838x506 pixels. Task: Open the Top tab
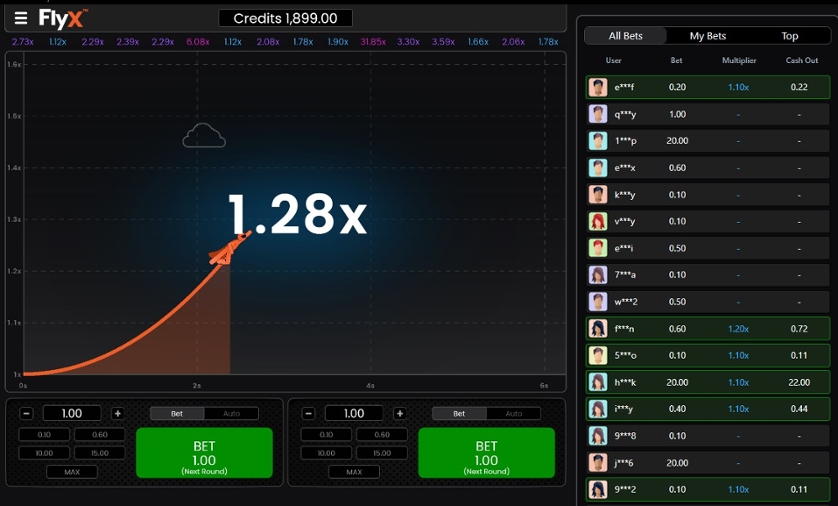coord(789,36)
